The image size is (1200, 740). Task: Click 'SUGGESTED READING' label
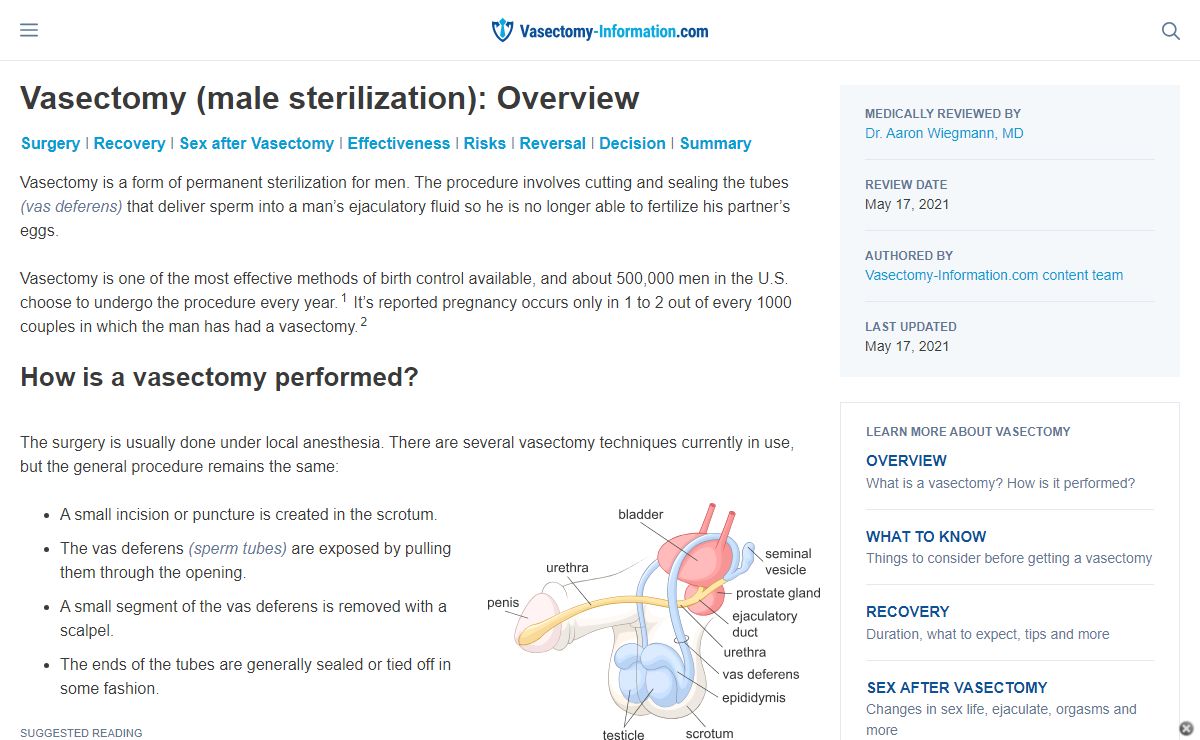coord(81,733)
